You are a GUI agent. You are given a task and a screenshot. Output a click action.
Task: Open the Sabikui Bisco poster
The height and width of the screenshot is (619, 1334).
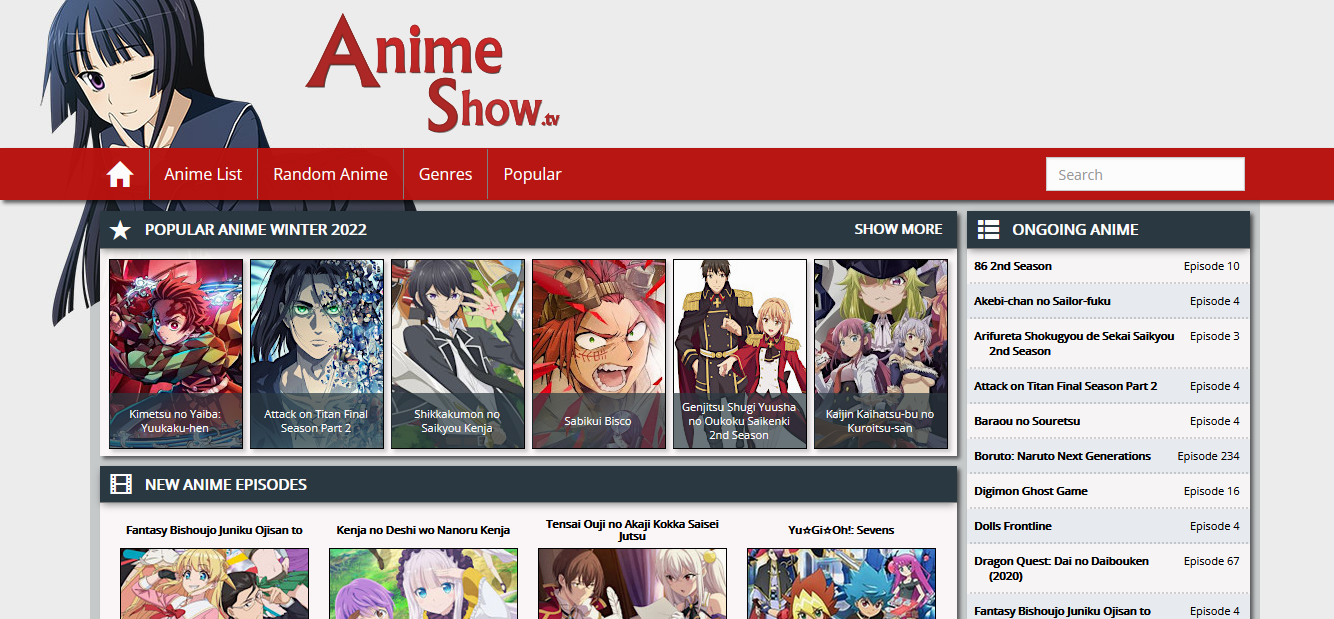point(599,354)
